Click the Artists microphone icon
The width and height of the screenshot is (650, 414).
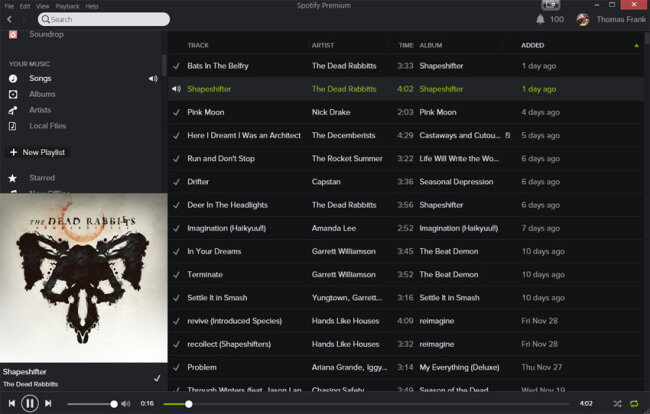pos(13,110)
